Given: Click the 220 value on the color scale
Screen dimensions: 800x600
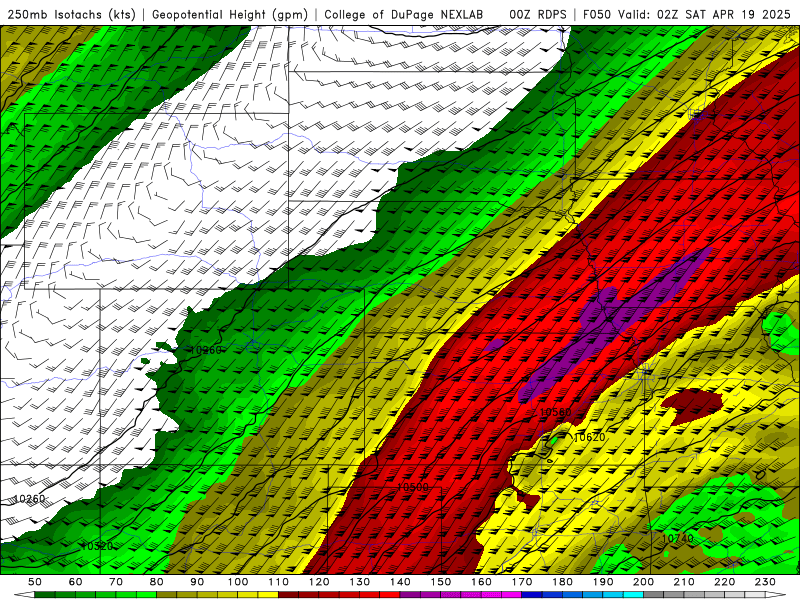Looking at the screenshot, I should coord(724,582).
